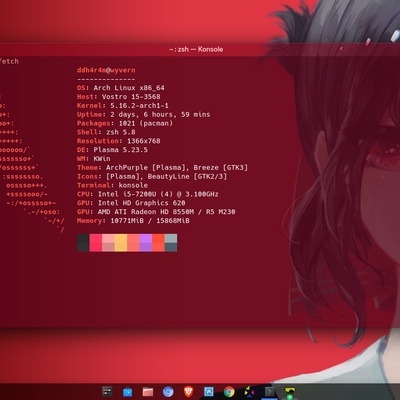Open the System Settings icon in the taskbar
This screenshot has height=400, width=400.
pyautogui.click(x=107, y=391)
